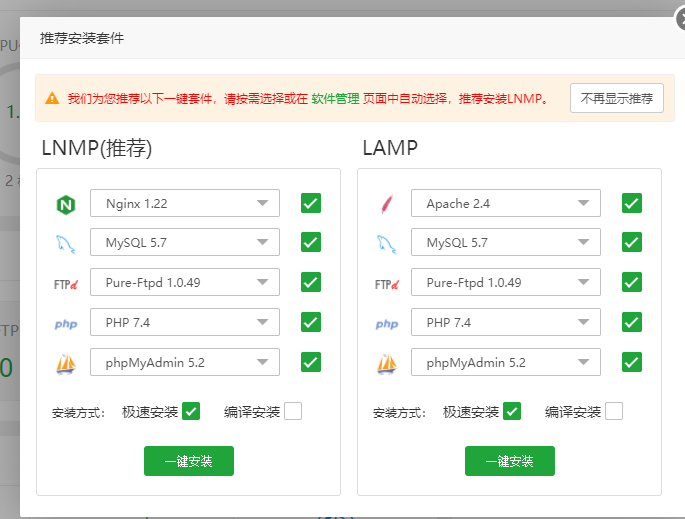Open LNMP Pure-Ftpd 1.0.49 dropdown

[185, 282]
